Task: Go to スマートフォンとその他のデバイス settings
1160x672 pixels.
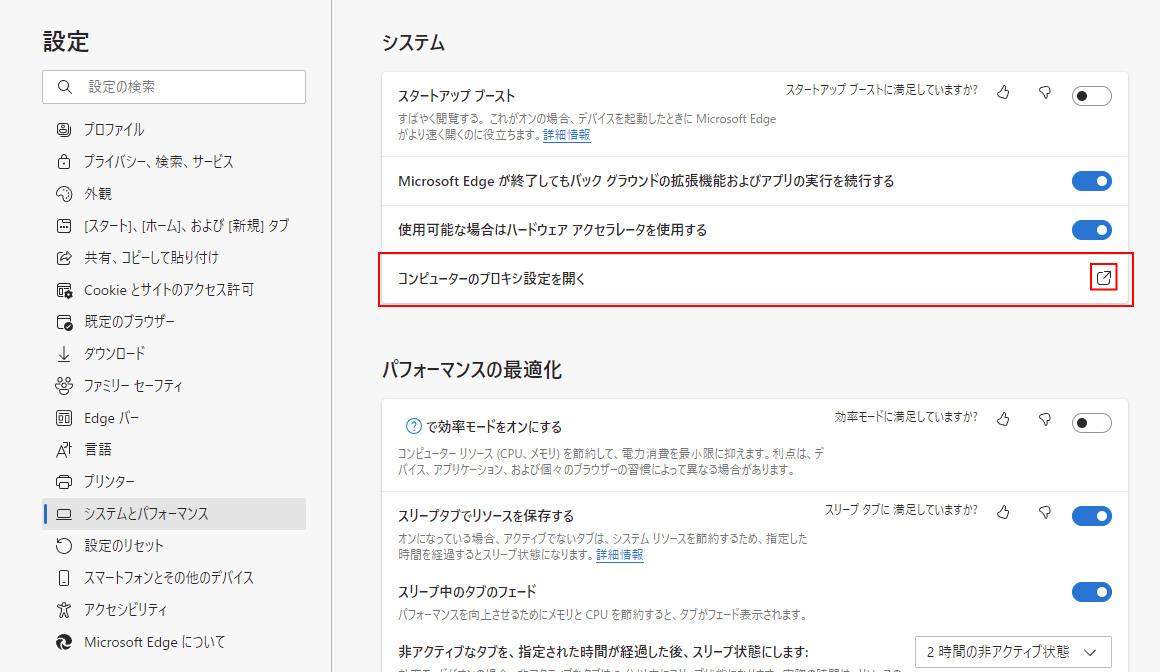Action: pos(174,578)
